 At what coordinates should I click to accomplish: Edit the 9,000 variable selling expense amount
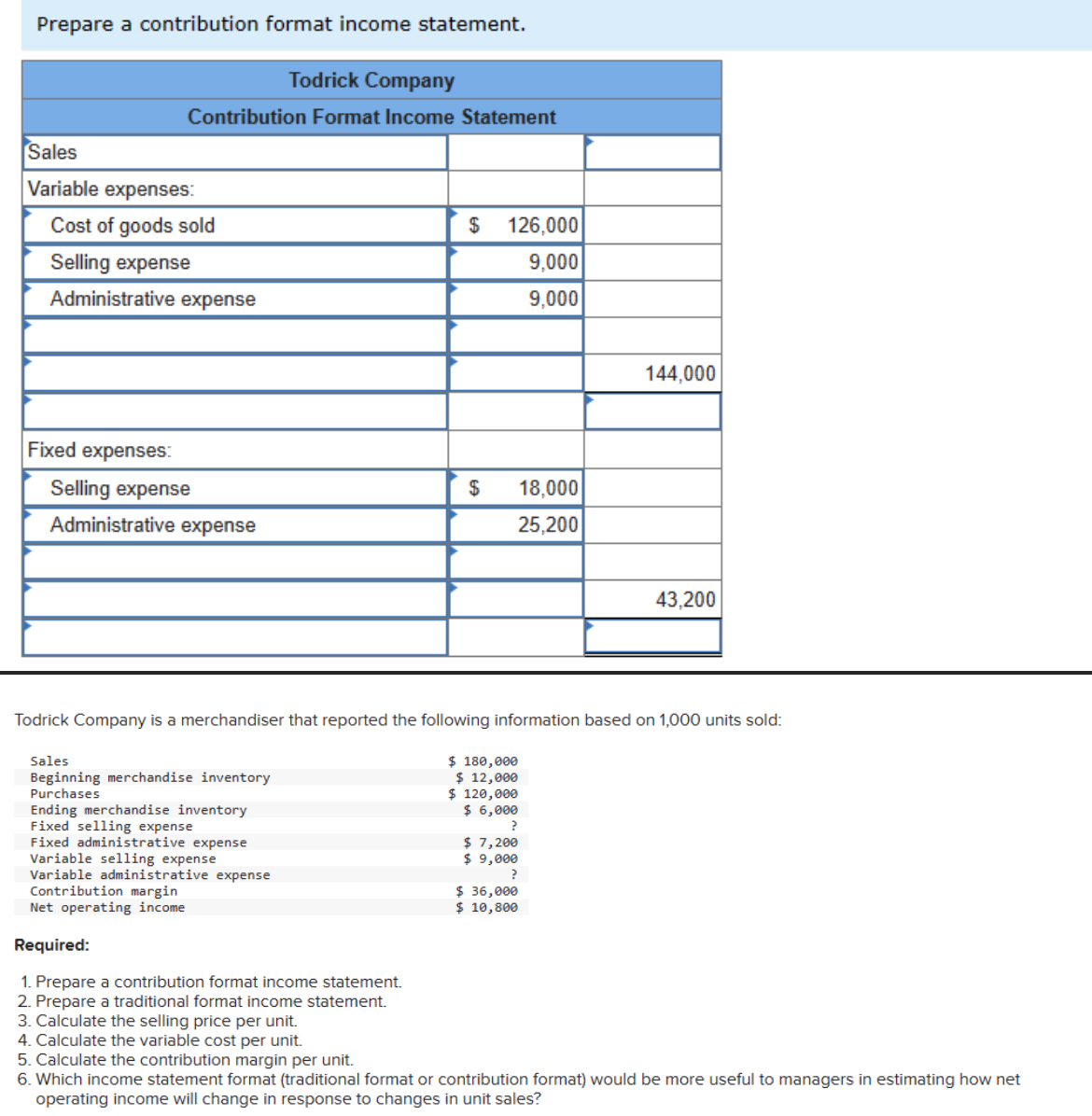click(514, 262)
